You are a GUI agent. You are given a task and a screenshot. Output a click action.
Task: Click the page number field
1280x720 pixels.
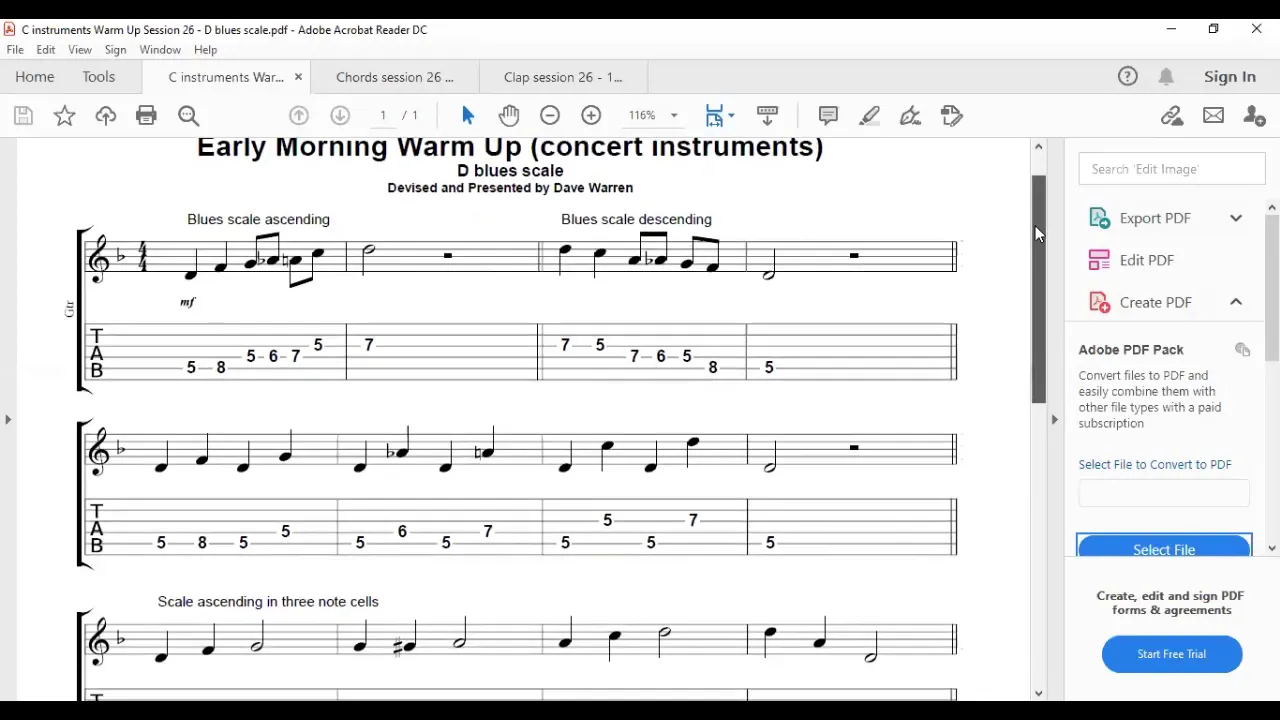(x=384, y=116)
